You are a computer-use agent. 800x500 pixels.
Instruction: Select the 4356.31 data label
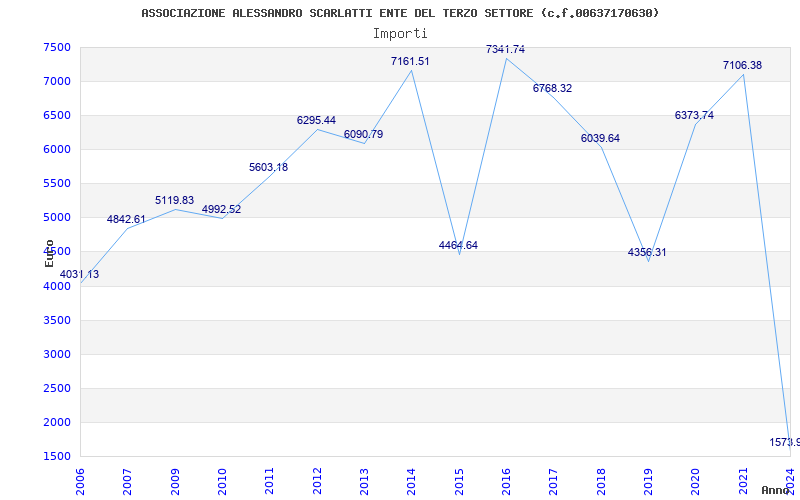647,253
